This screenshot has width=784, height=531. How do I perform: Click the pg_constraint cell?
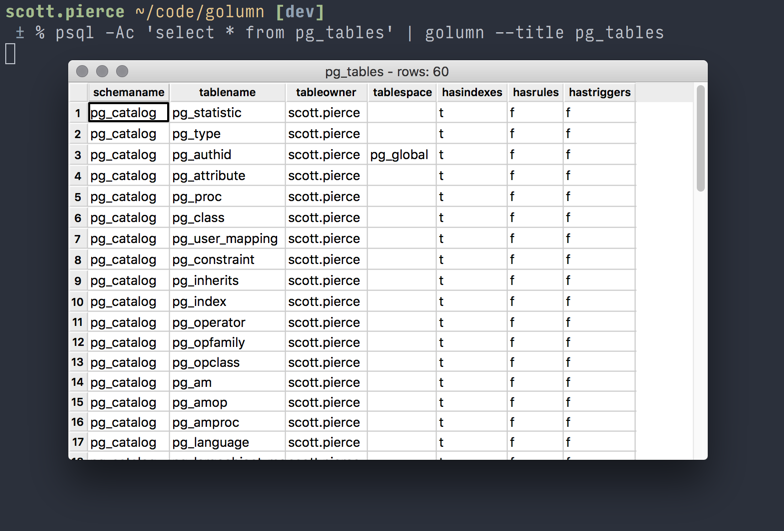[x=228, y=260]
